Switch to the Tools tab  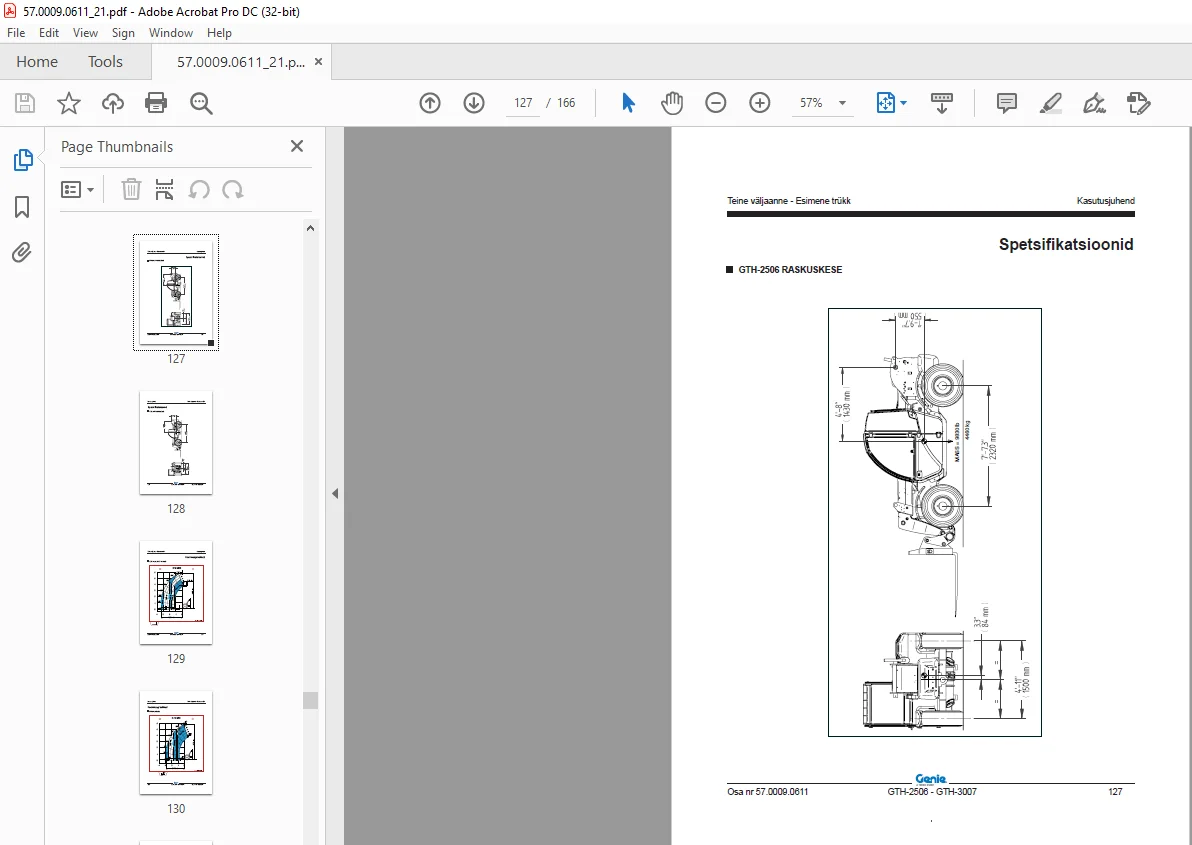(105, 62)
